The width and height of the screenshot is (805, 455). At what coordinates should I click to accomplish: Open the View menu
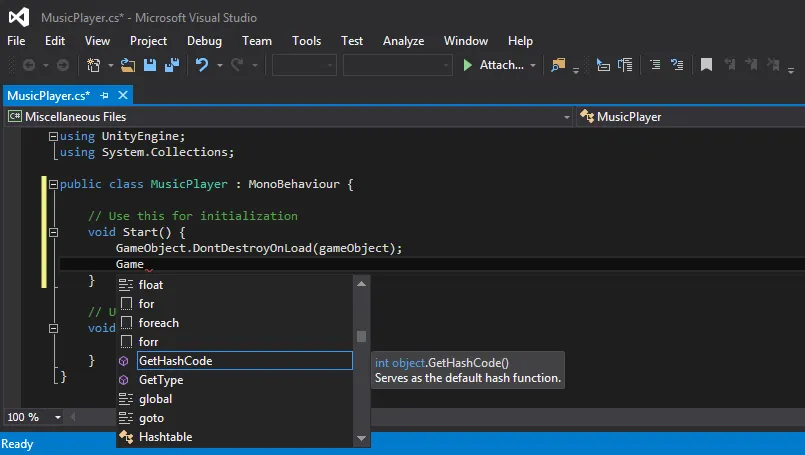(97, 41)
